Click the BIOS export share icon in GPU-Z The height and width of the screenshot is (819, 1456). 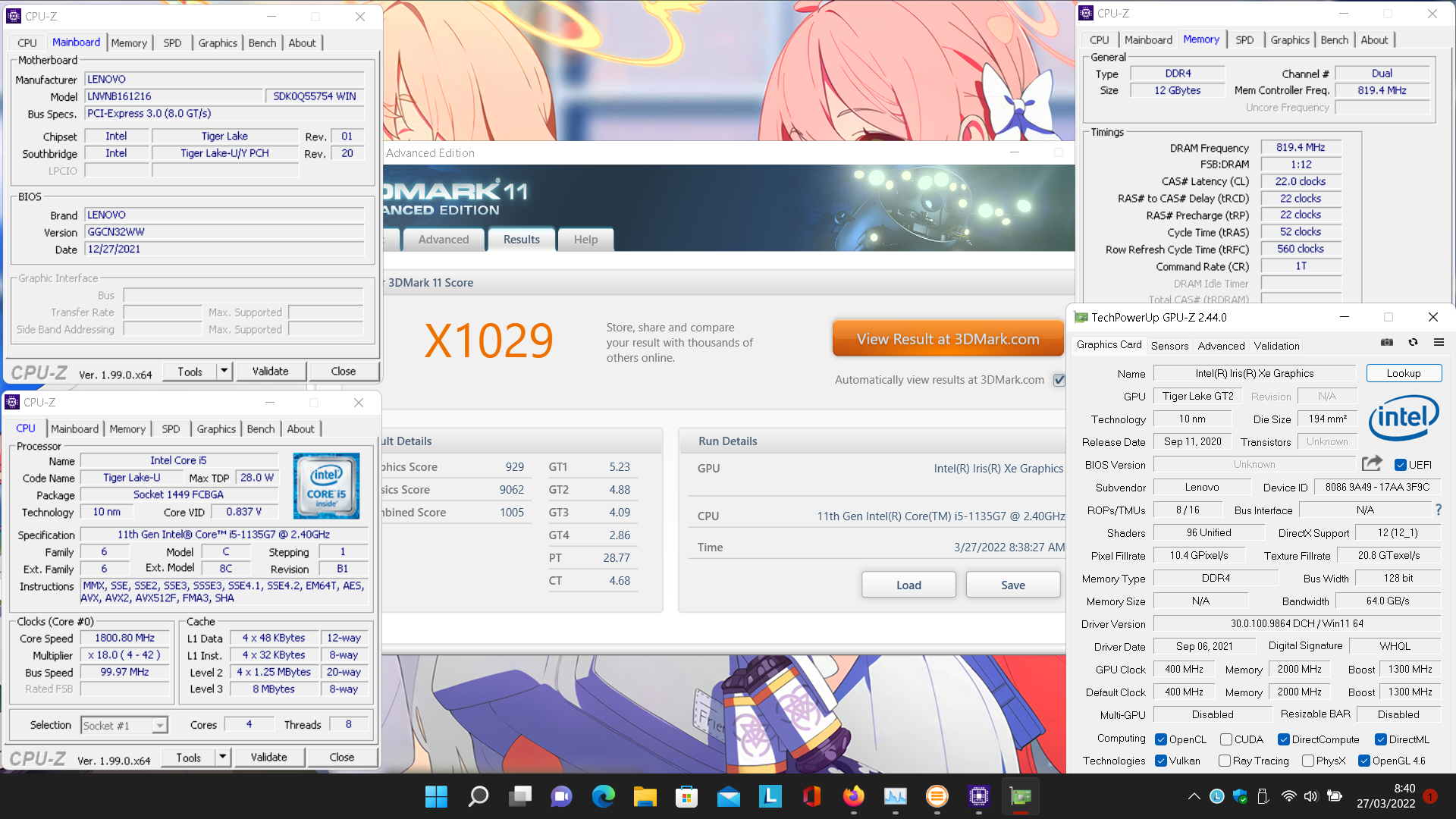tap(1372, 463)
